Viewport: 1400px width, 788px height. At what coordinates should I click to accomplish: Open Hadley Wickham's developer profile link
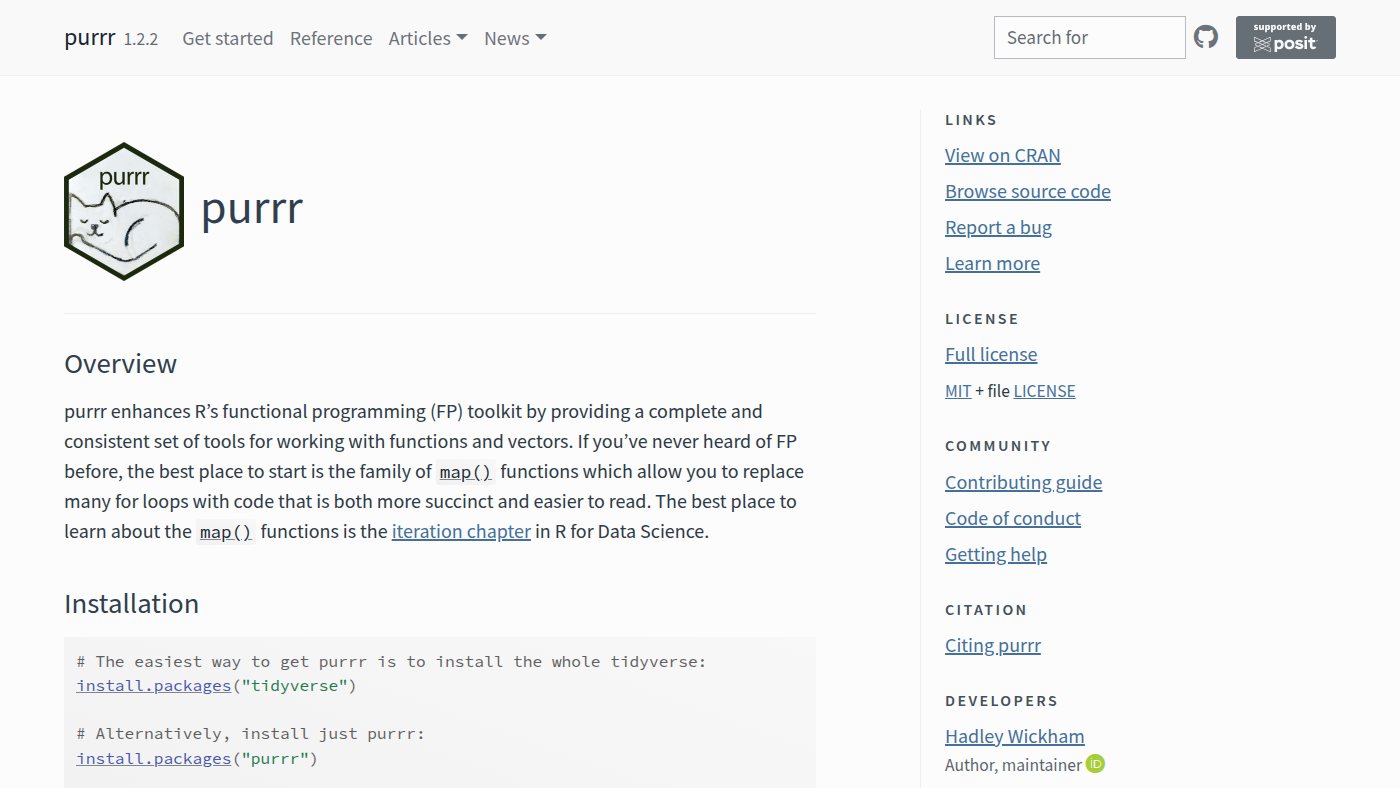tap(1015, 736)
